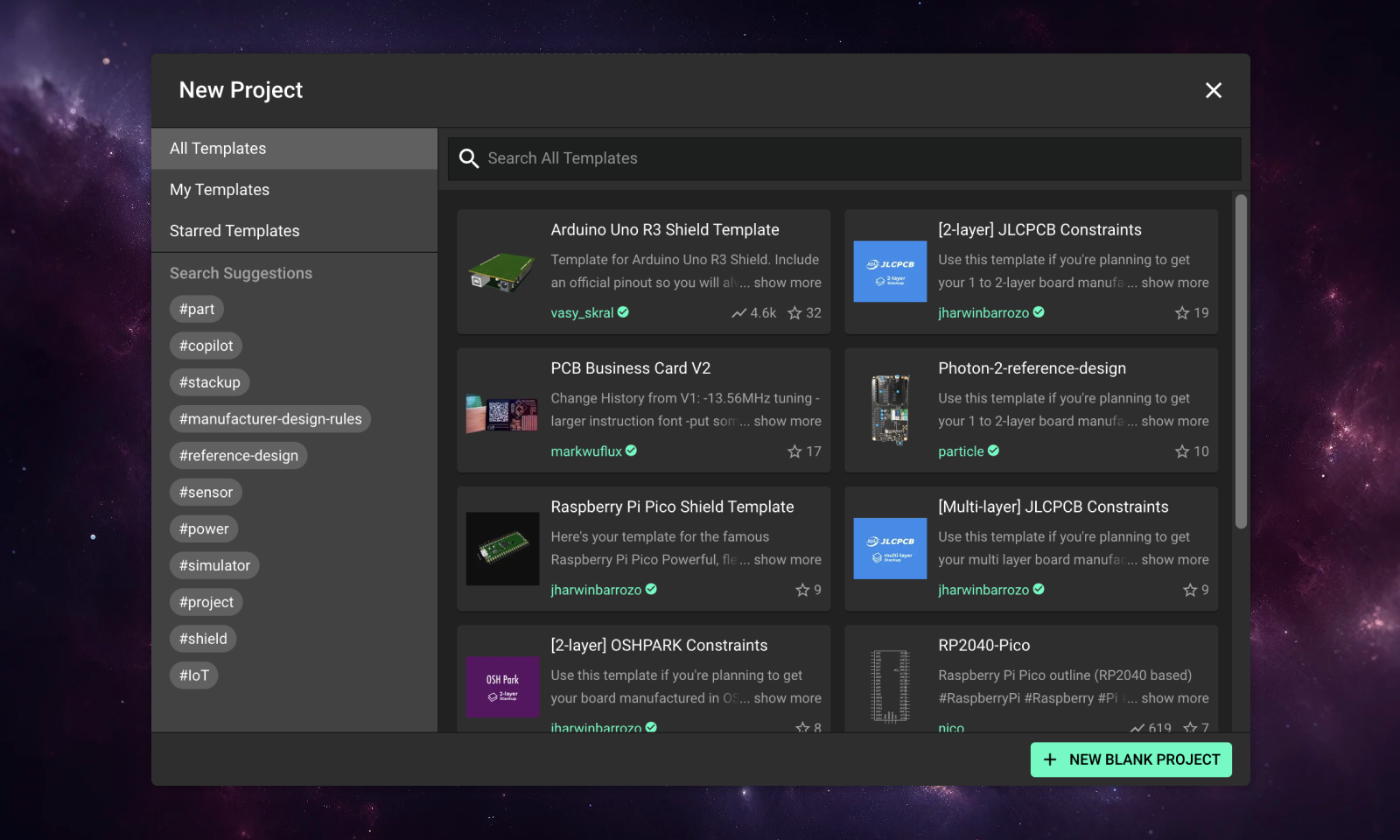
Task: Pick the #simulator suggestion tag
Action: pyautogui.click(x=214, y=566)
